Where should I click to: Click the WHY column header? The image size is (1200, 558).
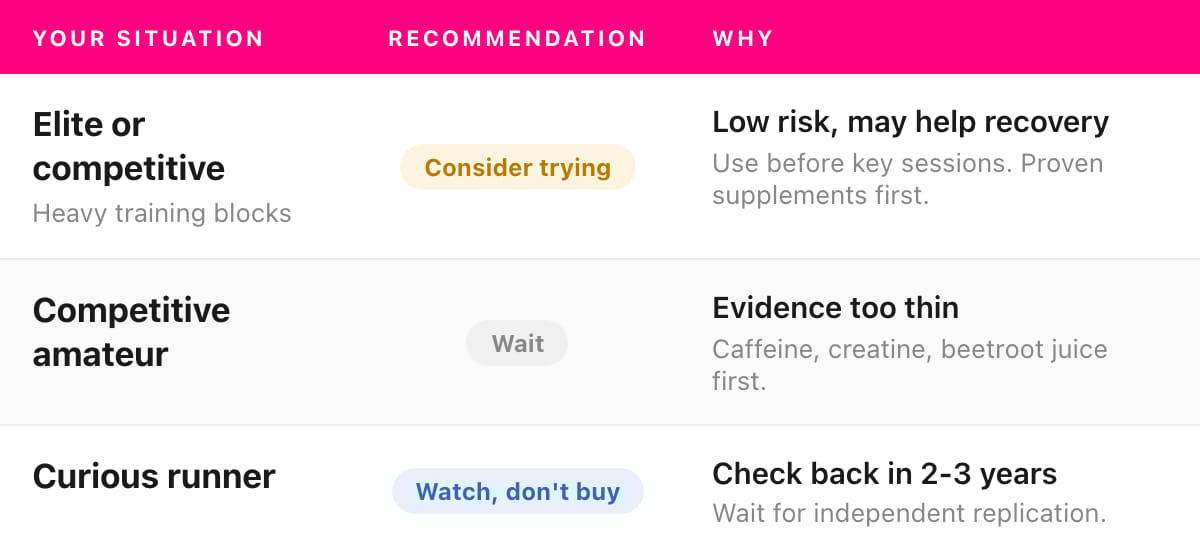click(x=743, y=39)
